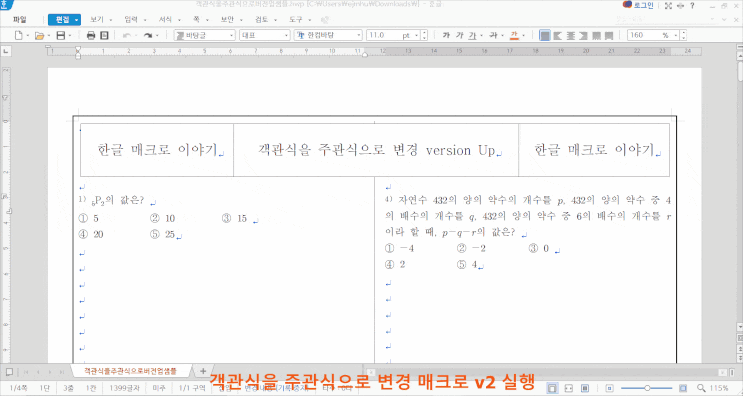The width and height of the screenshot is (743, 396).
Task: Open the 보안 menu
Action: 227,19
